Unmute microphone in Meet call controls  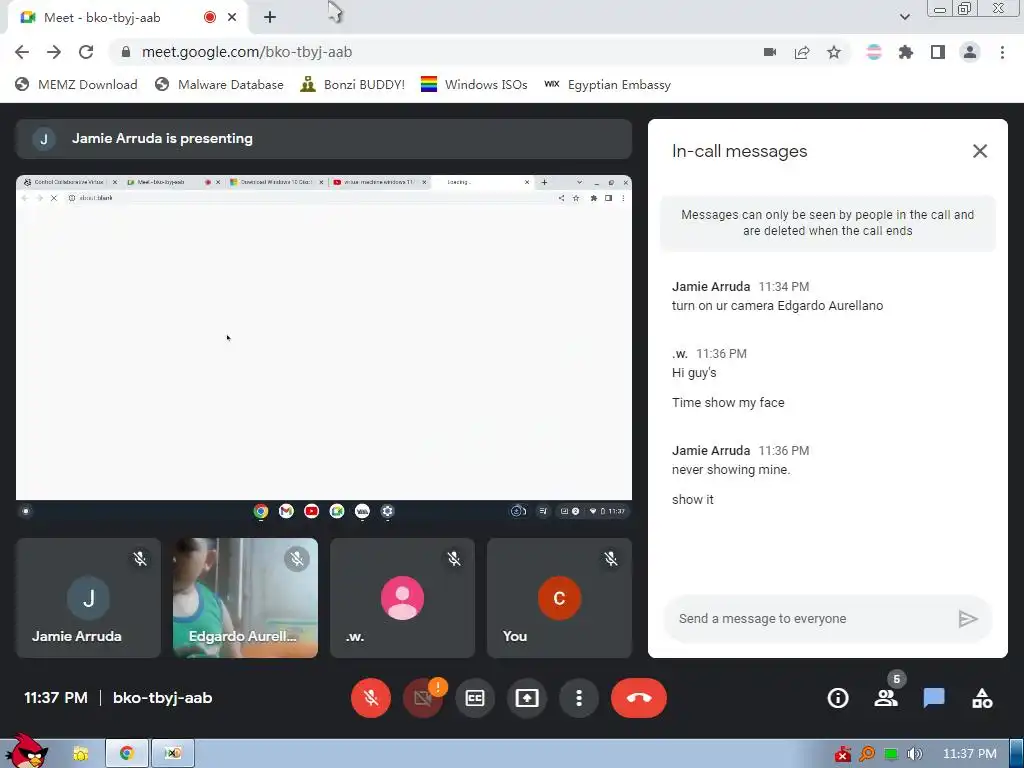pyautogui.click(x=370, y=698)
